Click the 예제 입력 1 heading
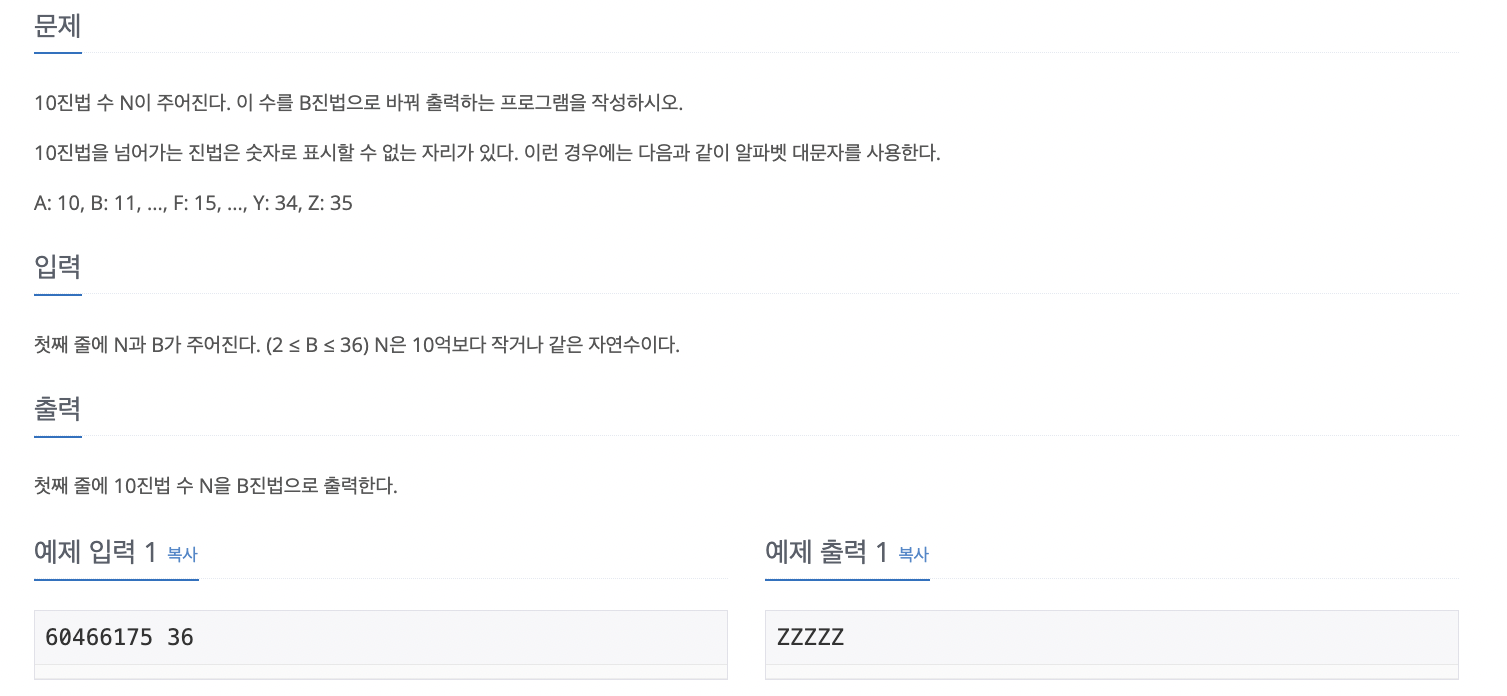 (x=96, y=552)
